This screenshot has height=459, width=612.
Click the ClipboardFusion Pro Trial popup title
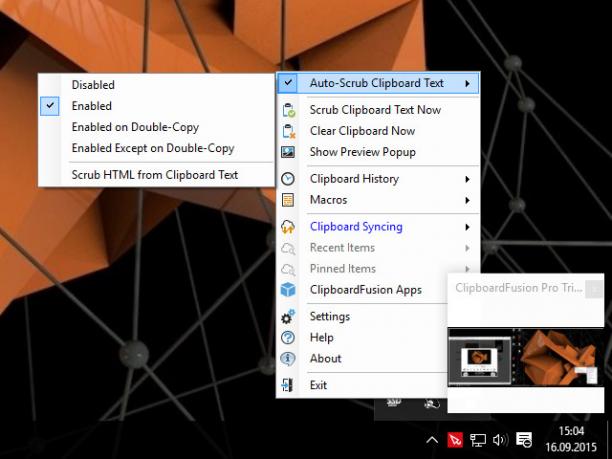click(x=518, y=288)
